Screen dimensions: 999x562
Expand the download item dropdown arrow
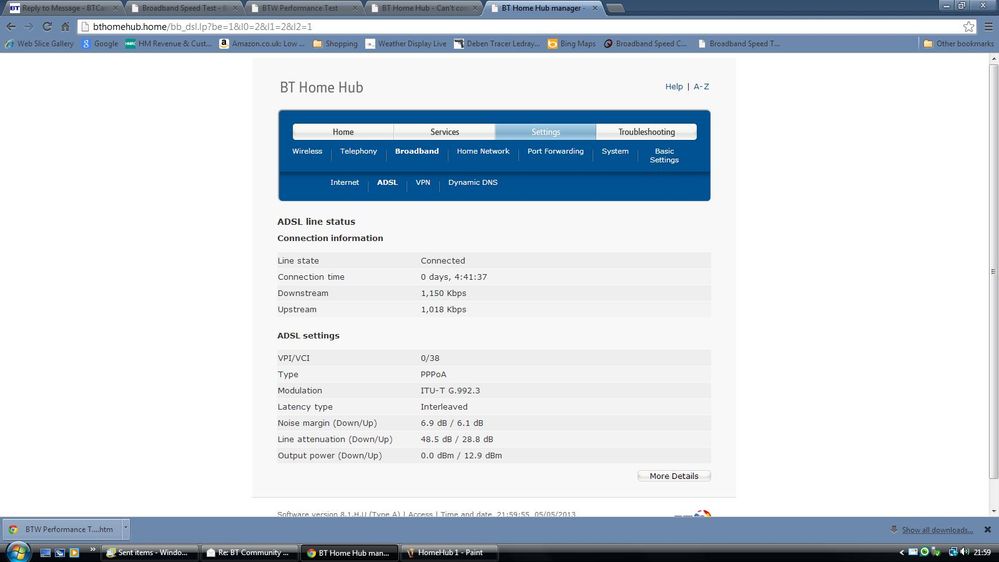click(126, 528)
